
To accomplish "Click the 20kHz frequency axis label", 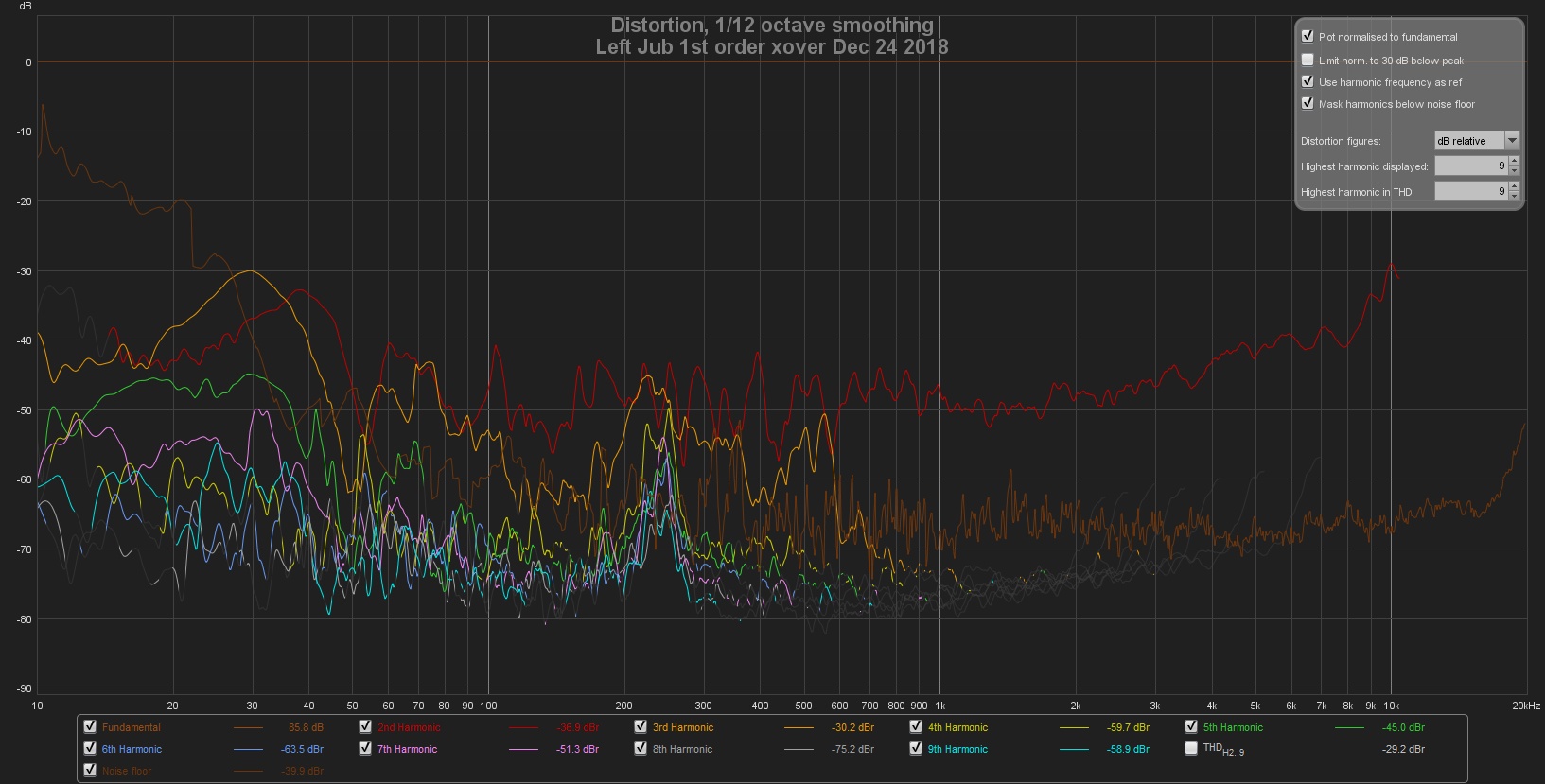I will point(1526,706).
